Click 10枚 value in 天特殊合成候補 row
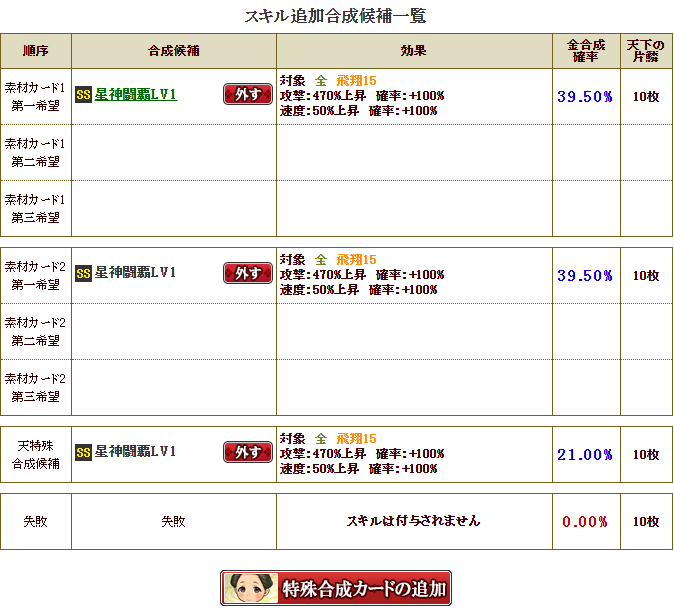 [x=646, y=455]
